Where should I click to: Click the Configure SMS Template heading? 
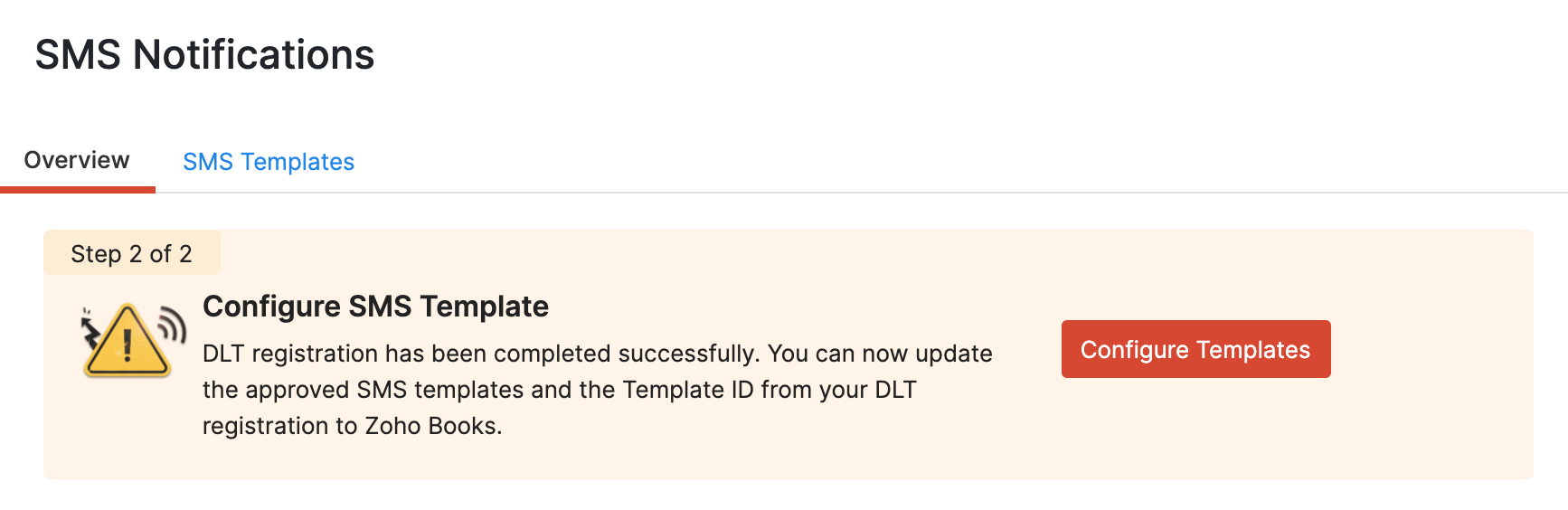point(375,307)
